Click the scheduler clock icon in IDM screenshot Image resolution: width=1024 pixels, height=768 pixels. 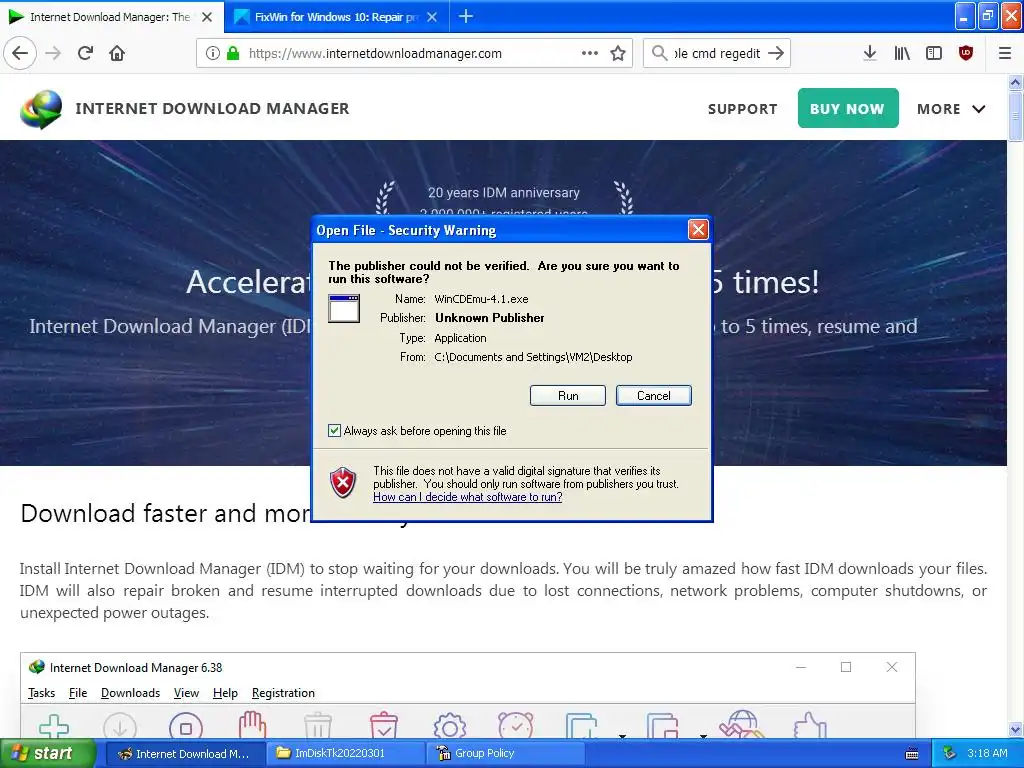click(516, 726)
